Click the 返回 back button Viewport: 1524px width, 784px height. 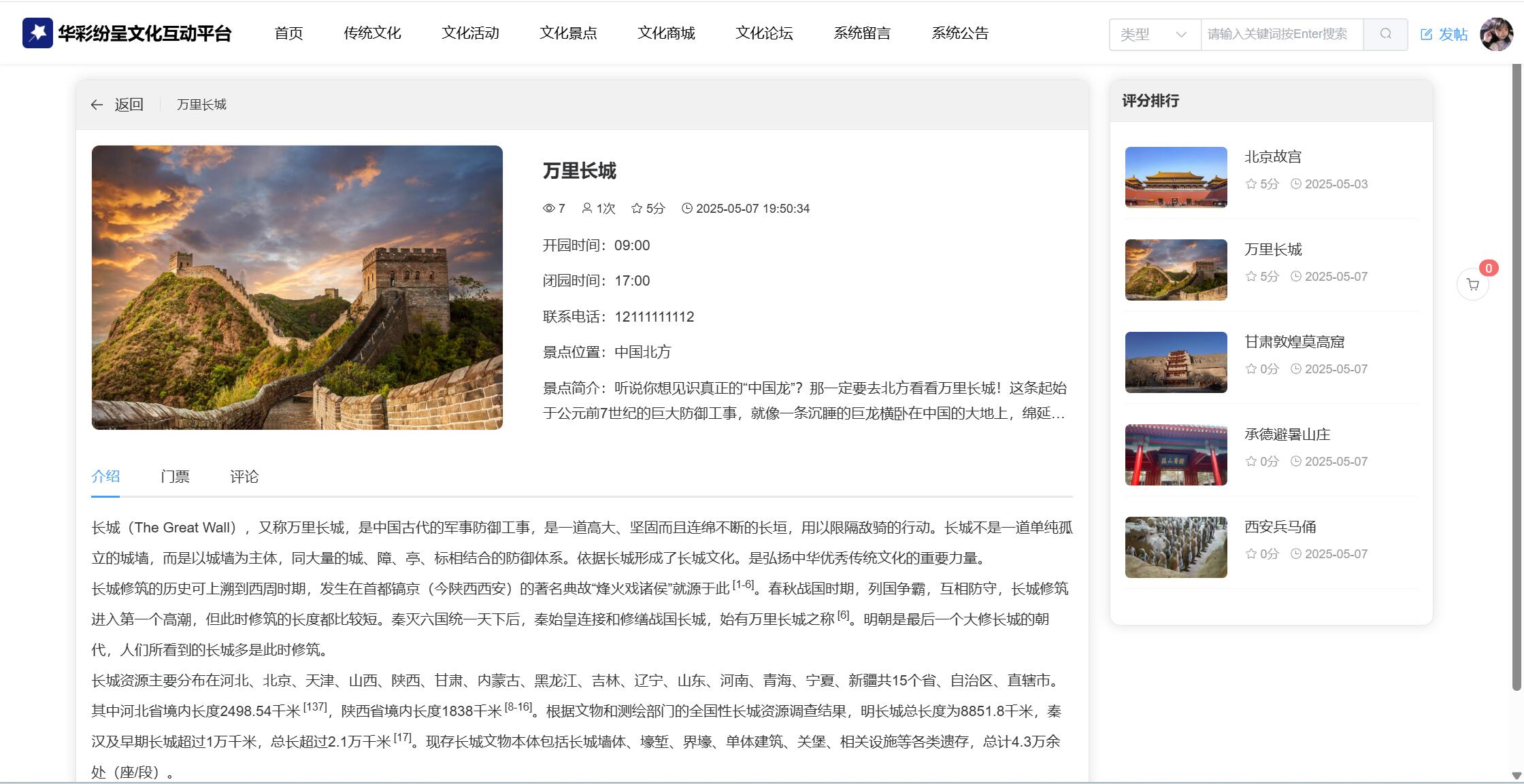click(129, 105)
